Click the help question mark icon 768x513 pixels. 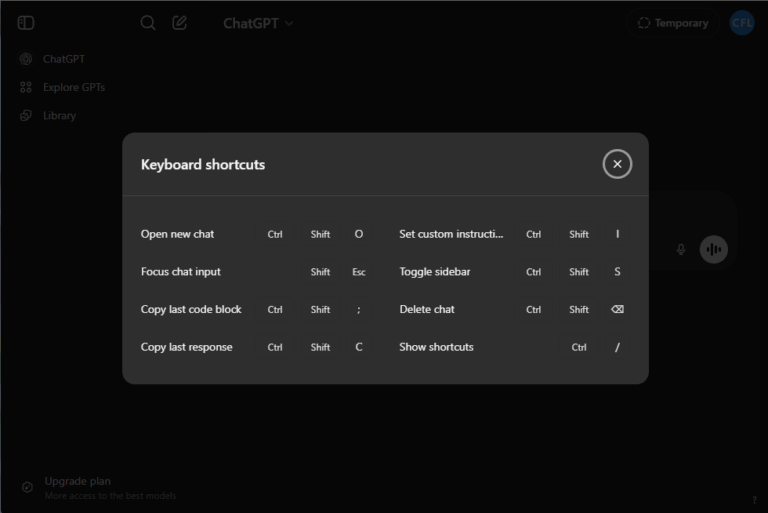pyautogui.click(x=754, y=500)
